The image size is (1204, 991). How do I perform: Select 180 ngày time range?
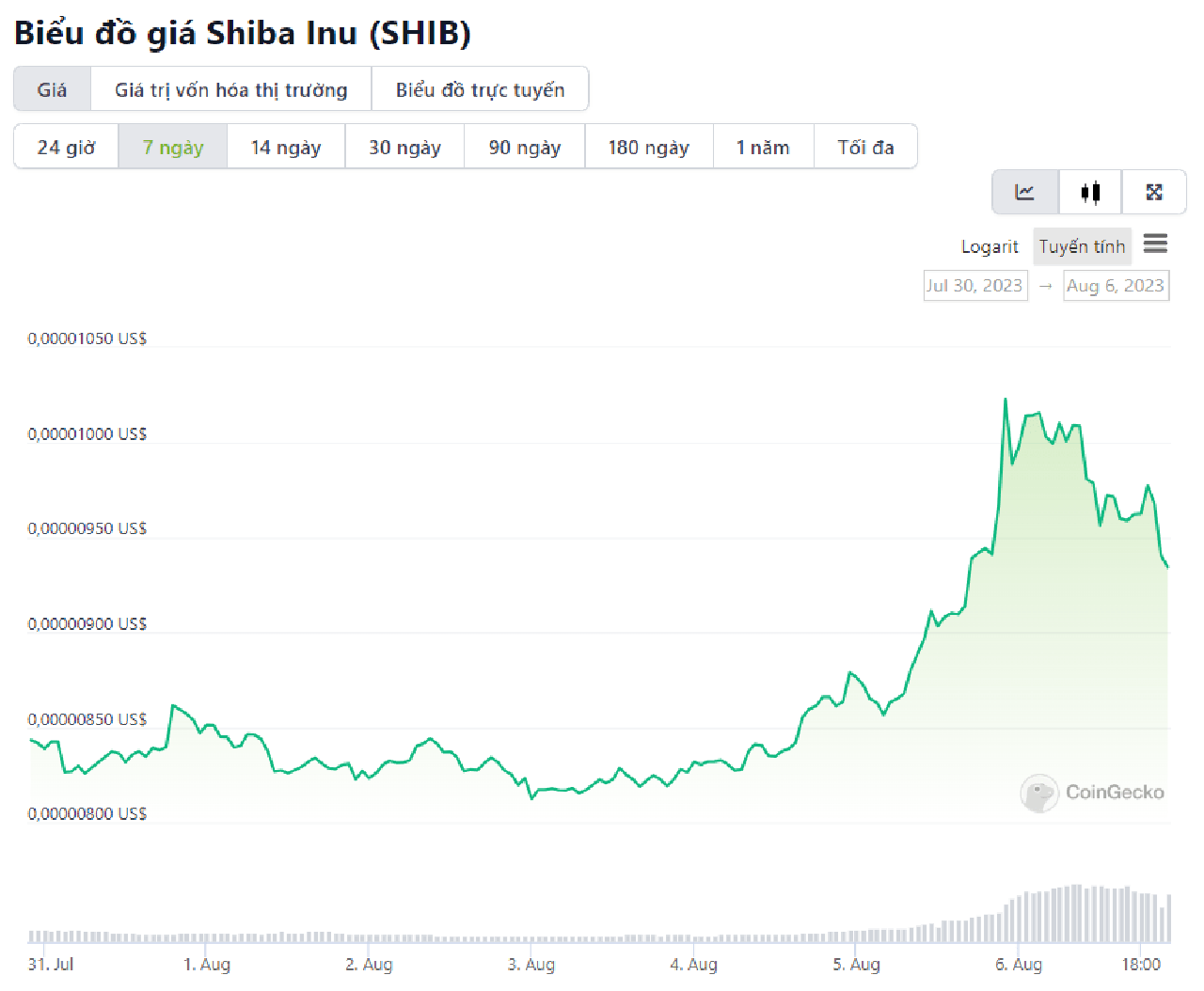[649, 147]
